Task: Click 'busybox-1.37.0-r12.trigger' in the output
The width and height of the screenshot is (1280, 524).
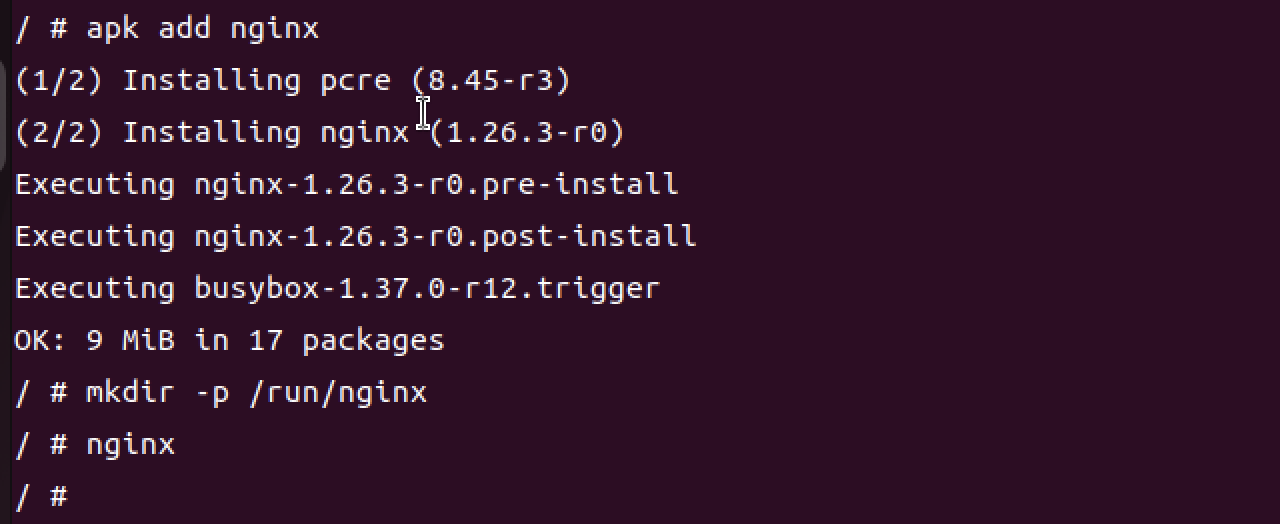Action: pos(427,288)
